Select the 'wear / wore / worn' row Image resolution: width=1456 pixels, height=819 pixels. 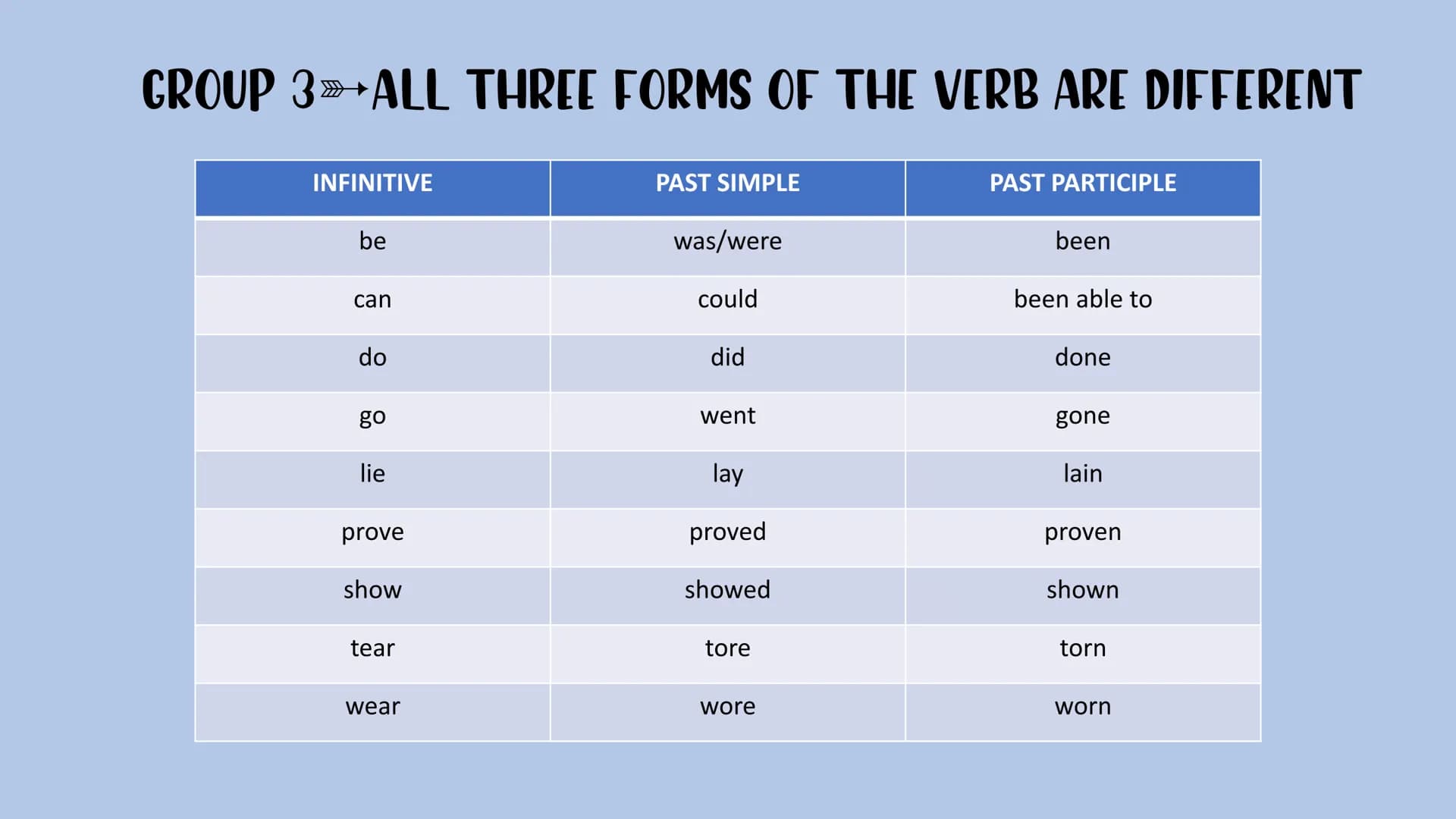(x=728, y=705)
